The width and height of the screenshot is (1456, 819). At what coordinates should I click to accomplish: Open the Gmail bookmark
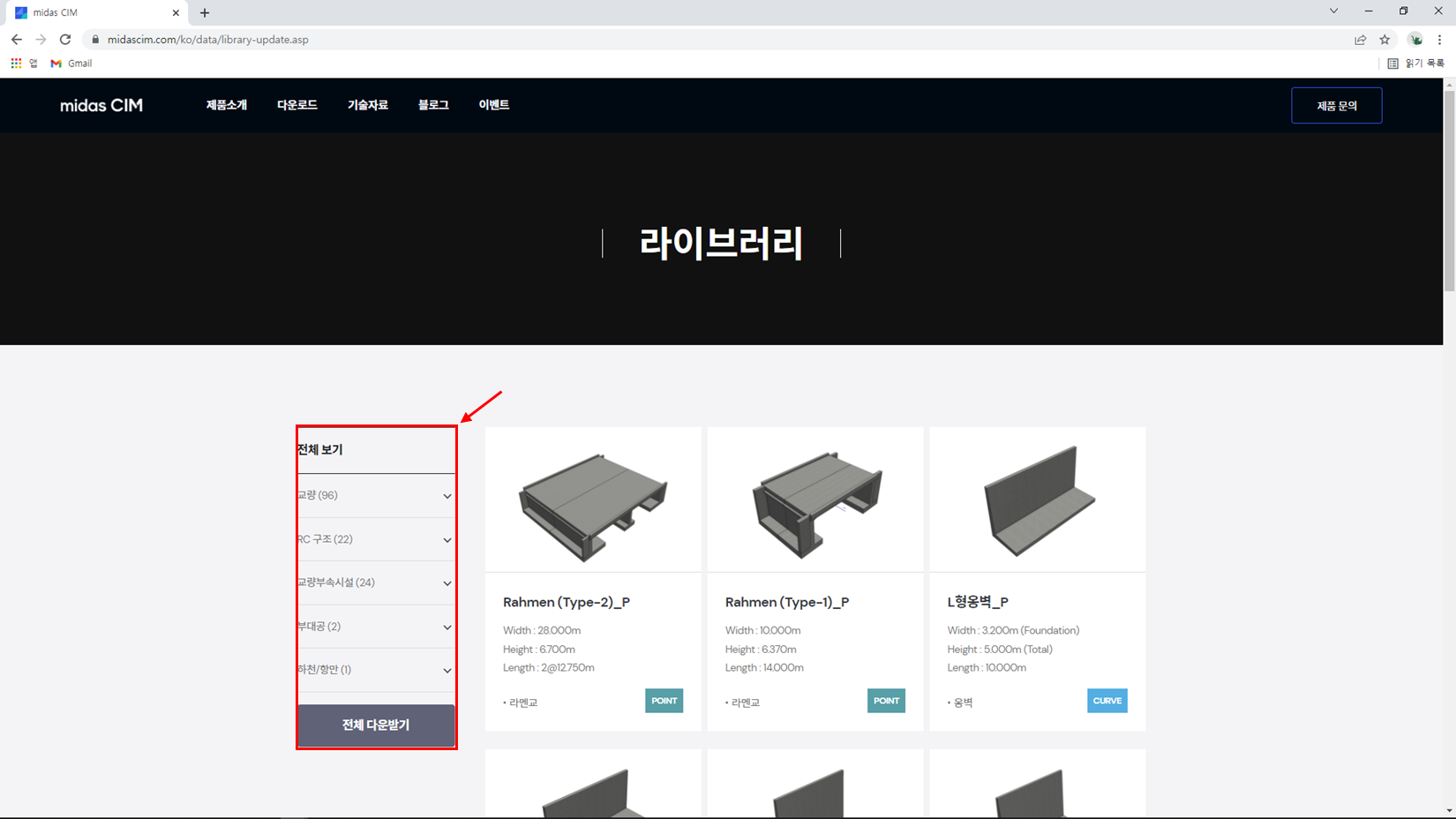tap(71, 64)
